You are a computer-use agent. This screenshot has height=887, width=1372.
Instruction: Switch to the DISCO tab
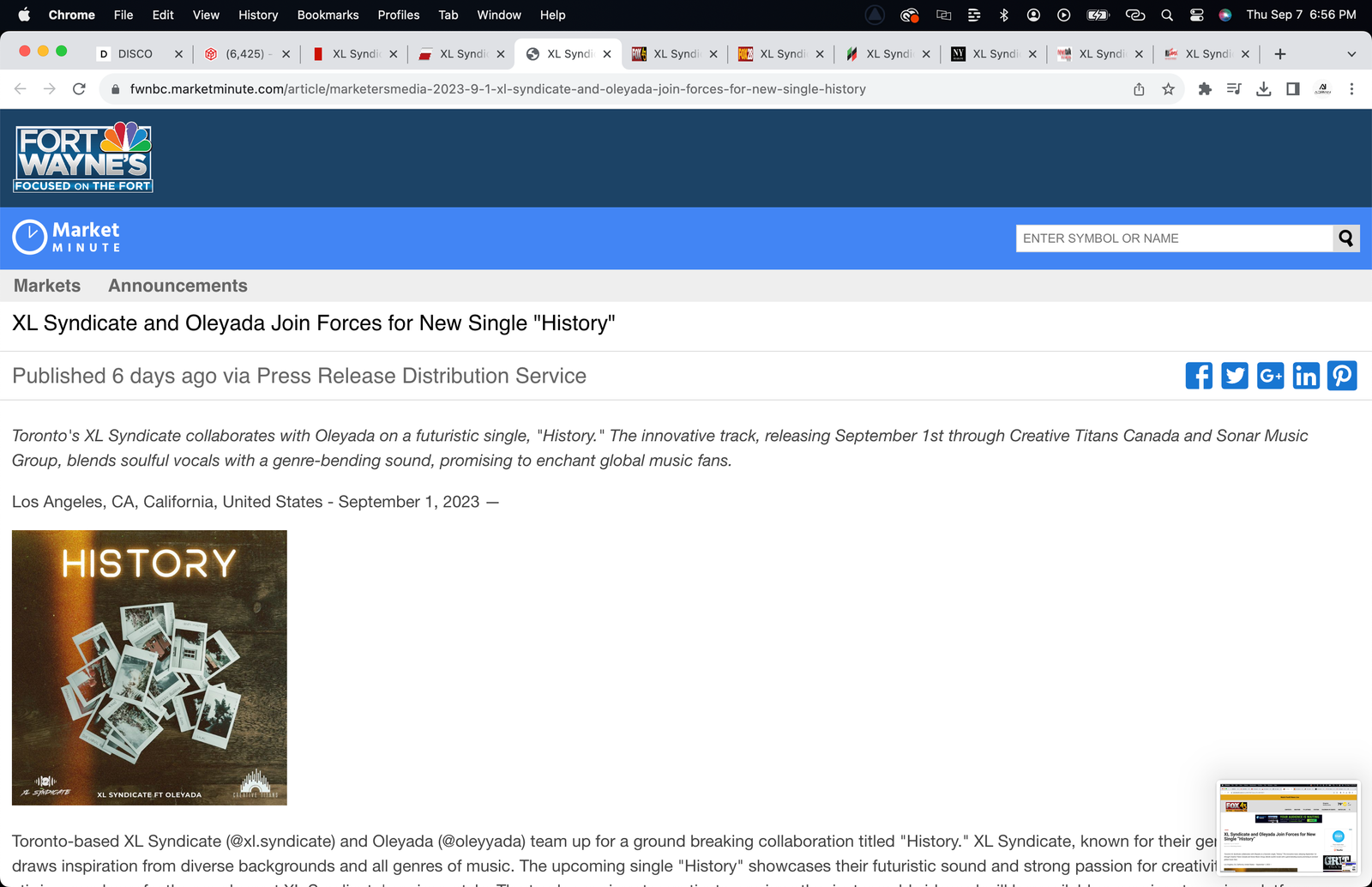click(x=135, y=54)
